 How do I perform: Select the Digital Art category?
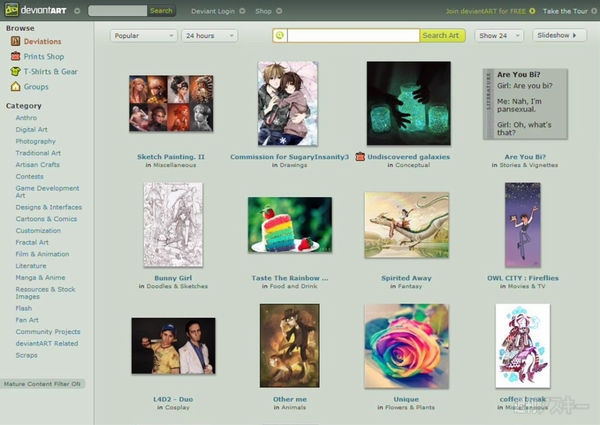(31, 130)
